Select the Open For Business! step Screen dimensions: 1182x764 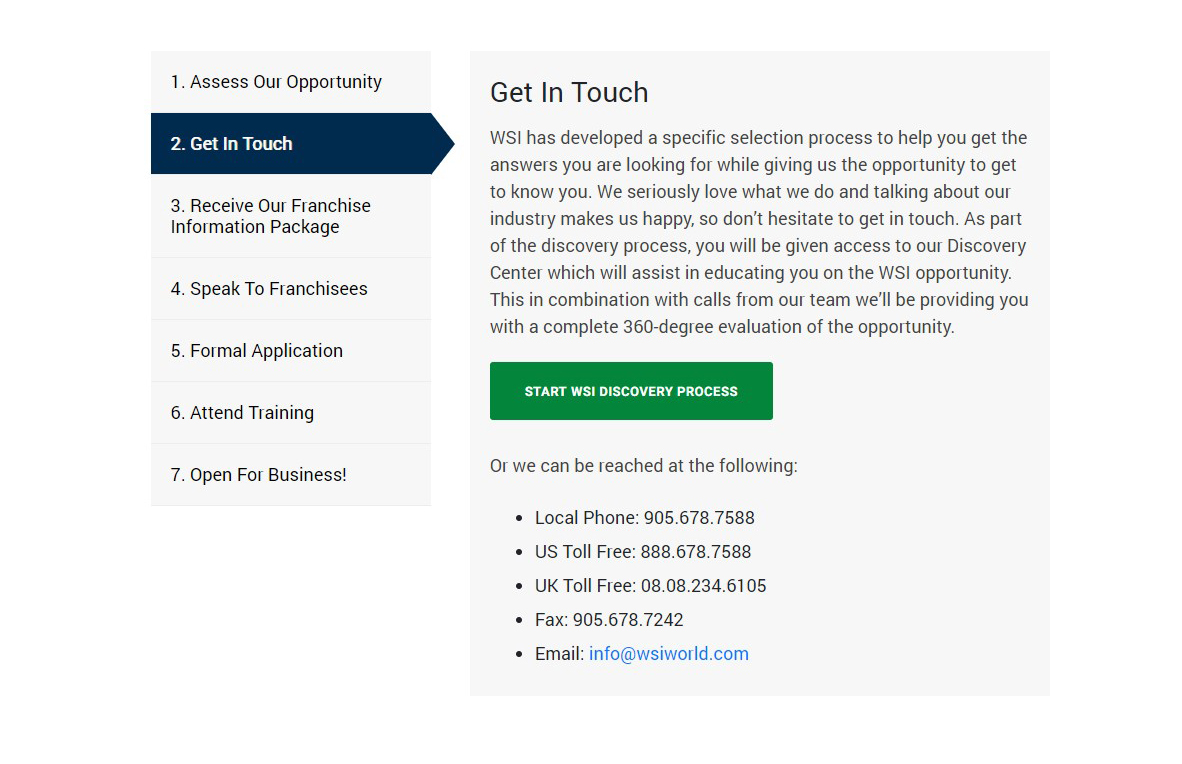pyautogui.click(x=291, y=474)
